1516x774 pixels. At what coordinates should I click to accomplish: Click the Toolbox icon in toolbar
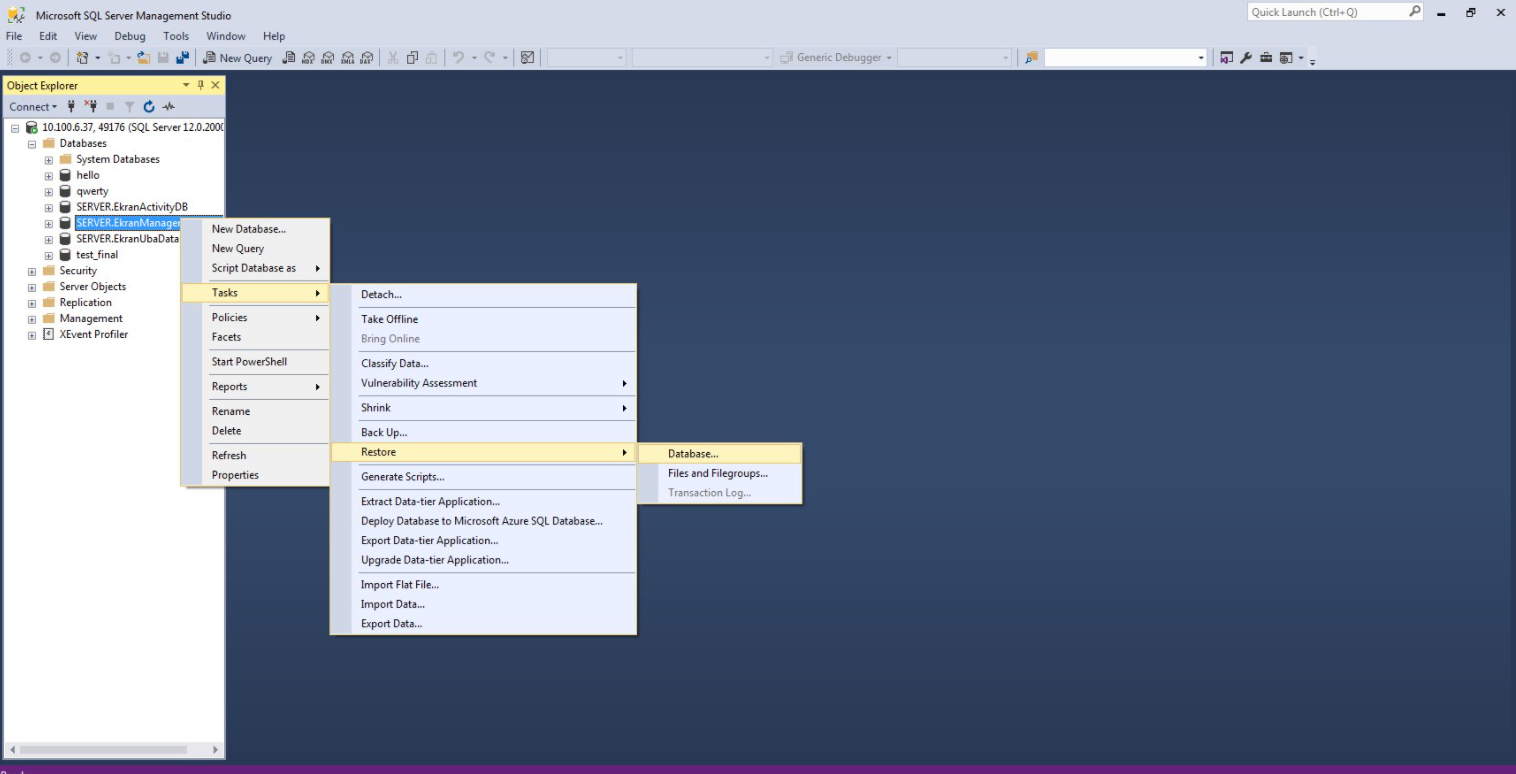click(1266, 58)
